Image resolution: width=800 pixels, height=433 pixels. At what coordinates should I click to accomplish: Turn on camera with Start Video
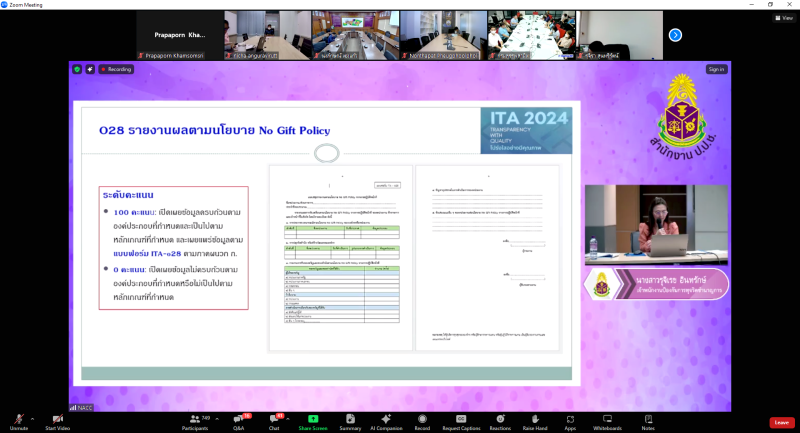(x=57, y=420)
